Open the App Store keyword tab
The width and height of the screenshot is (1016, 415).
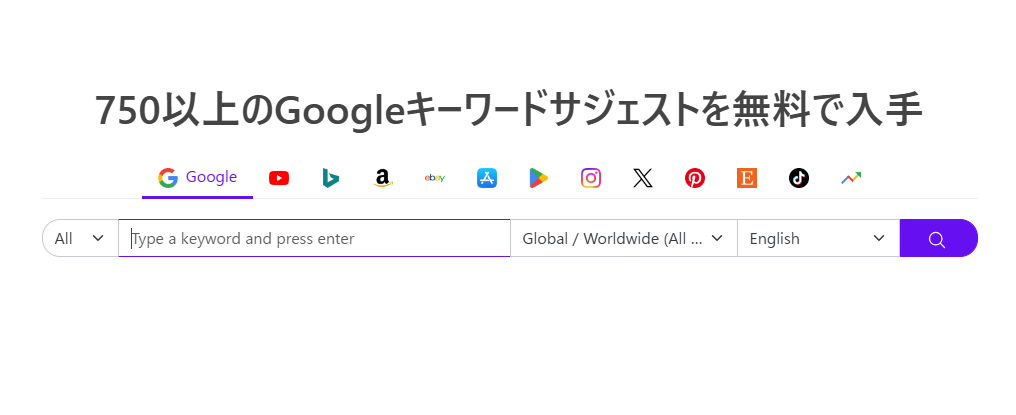coord(487,178)
